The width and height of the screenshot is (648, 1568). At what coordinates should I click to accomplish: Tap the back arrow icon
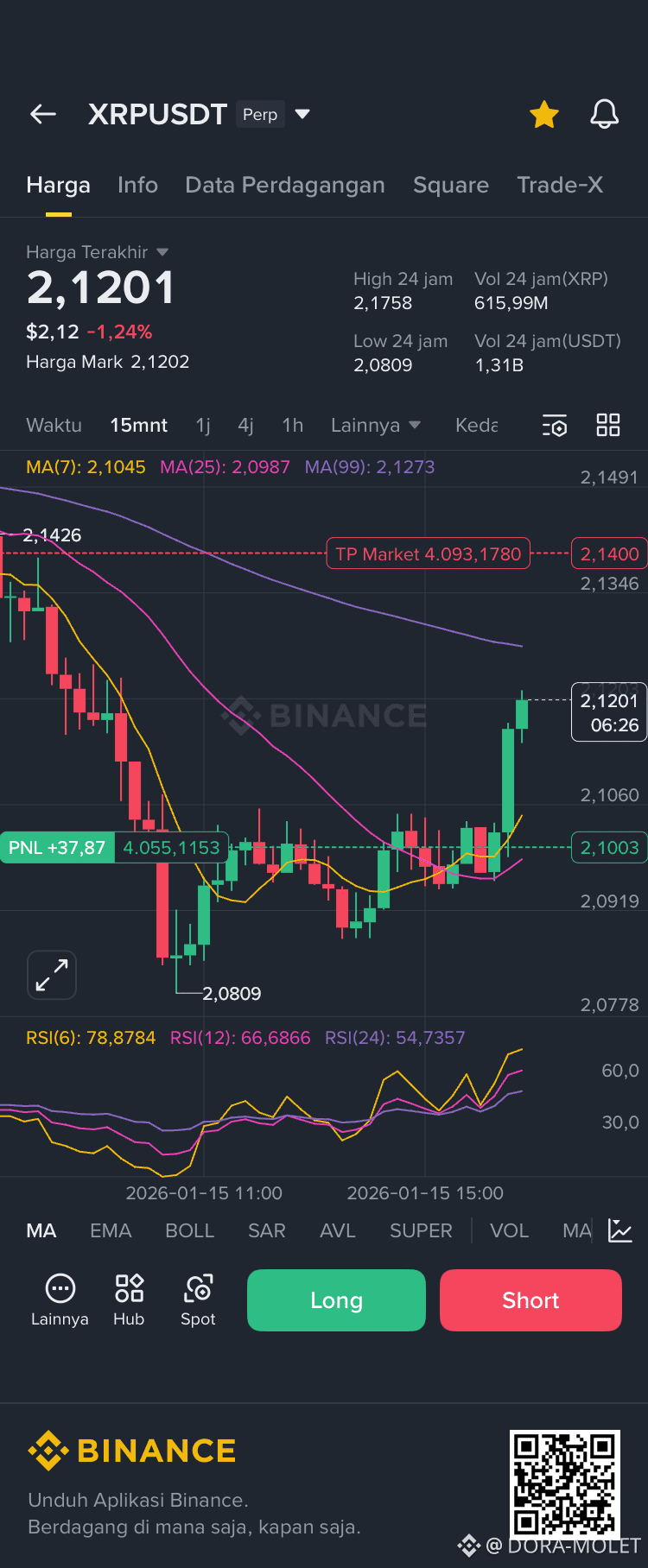pyautogui.click(x=43, y=114)
